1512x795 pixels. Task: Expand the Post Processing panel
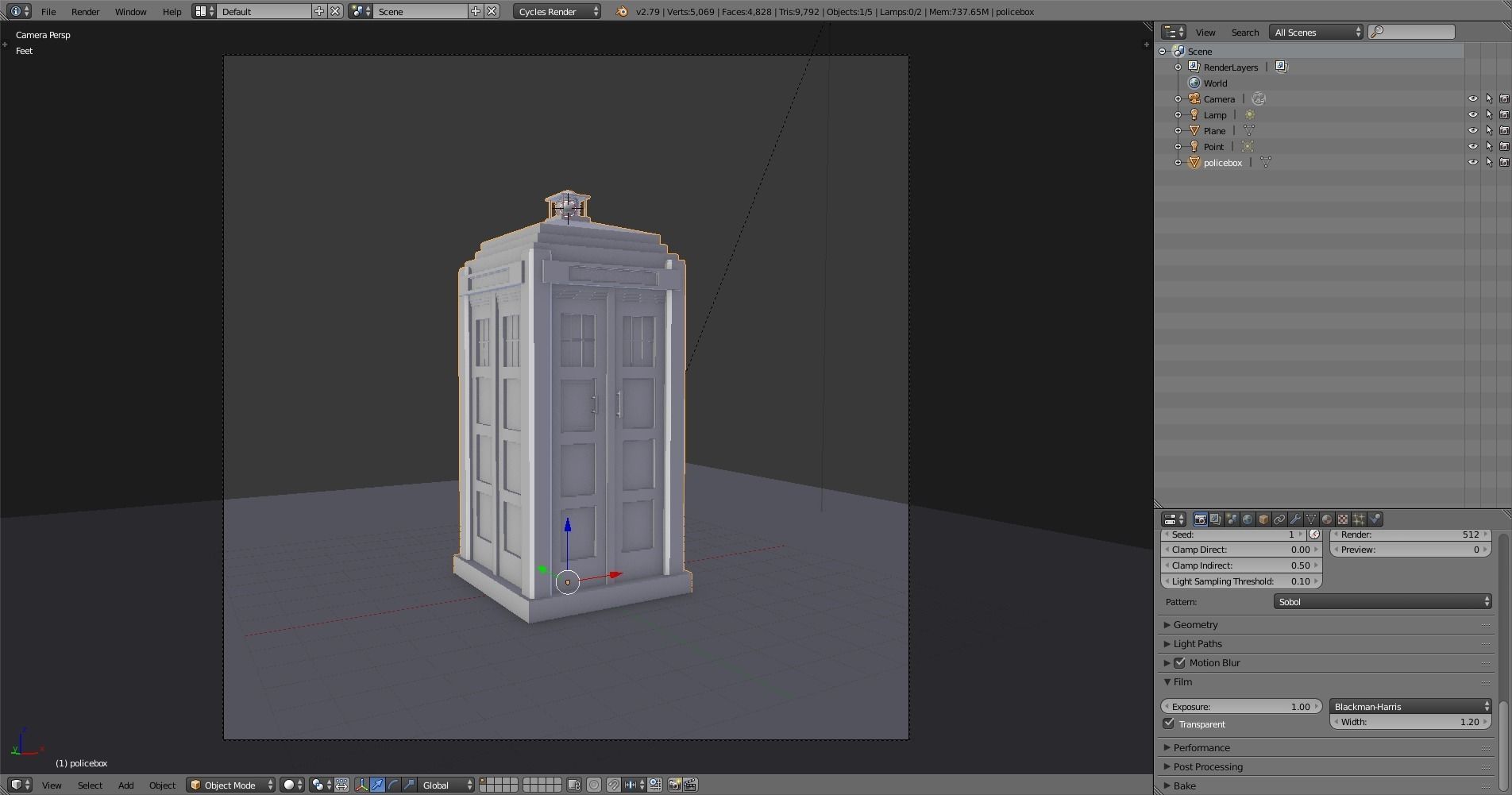click(x=1208, y=767)
